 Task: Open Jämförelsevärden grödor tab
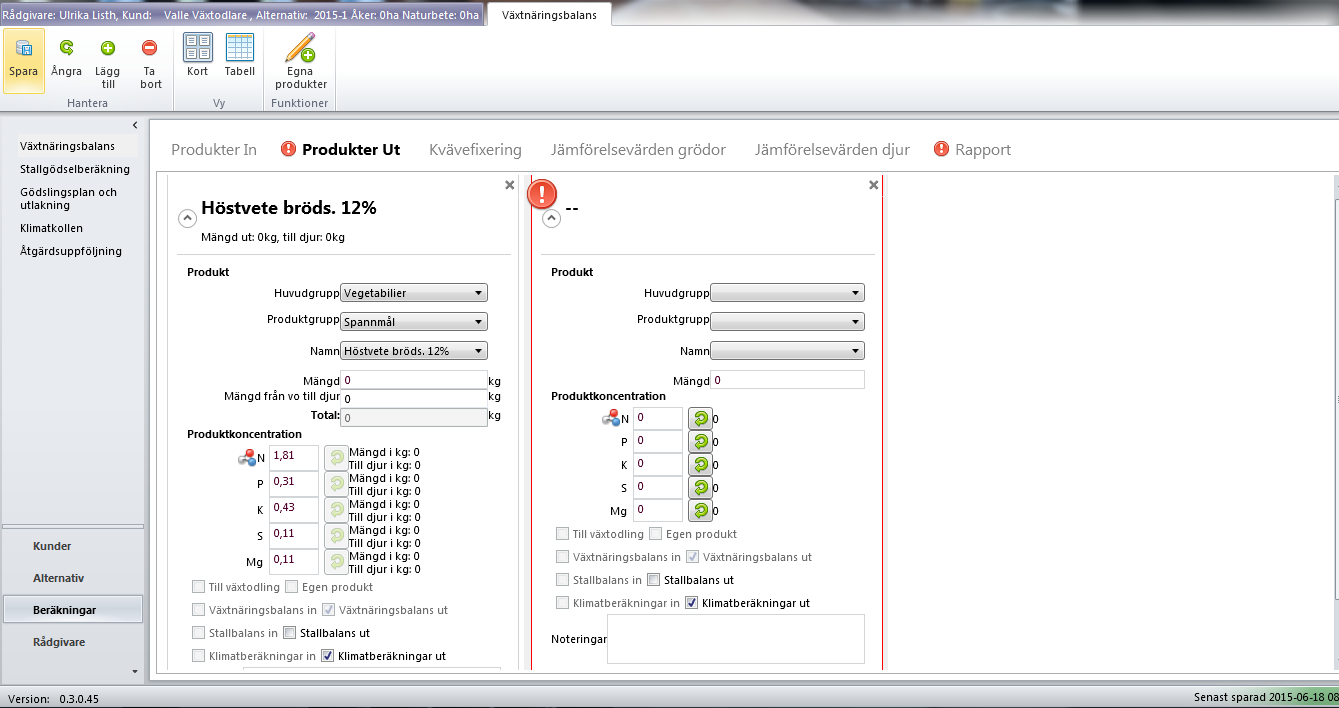638,149
